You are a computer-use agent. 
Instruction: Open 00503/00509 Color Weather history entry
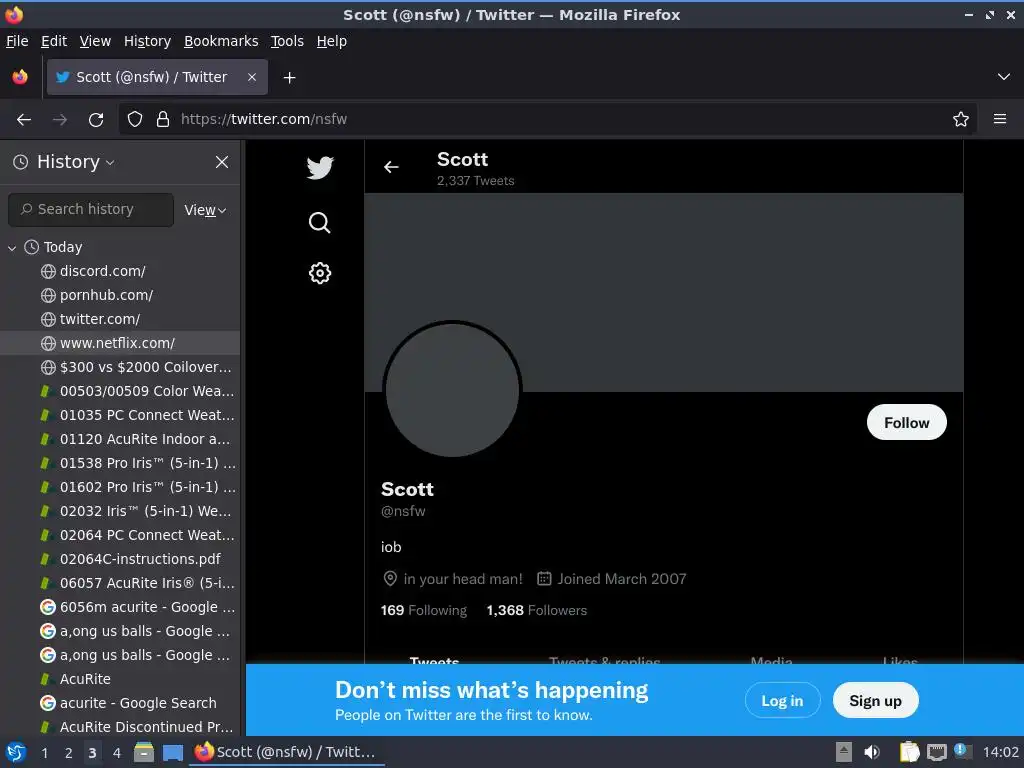tap(120, 391)
